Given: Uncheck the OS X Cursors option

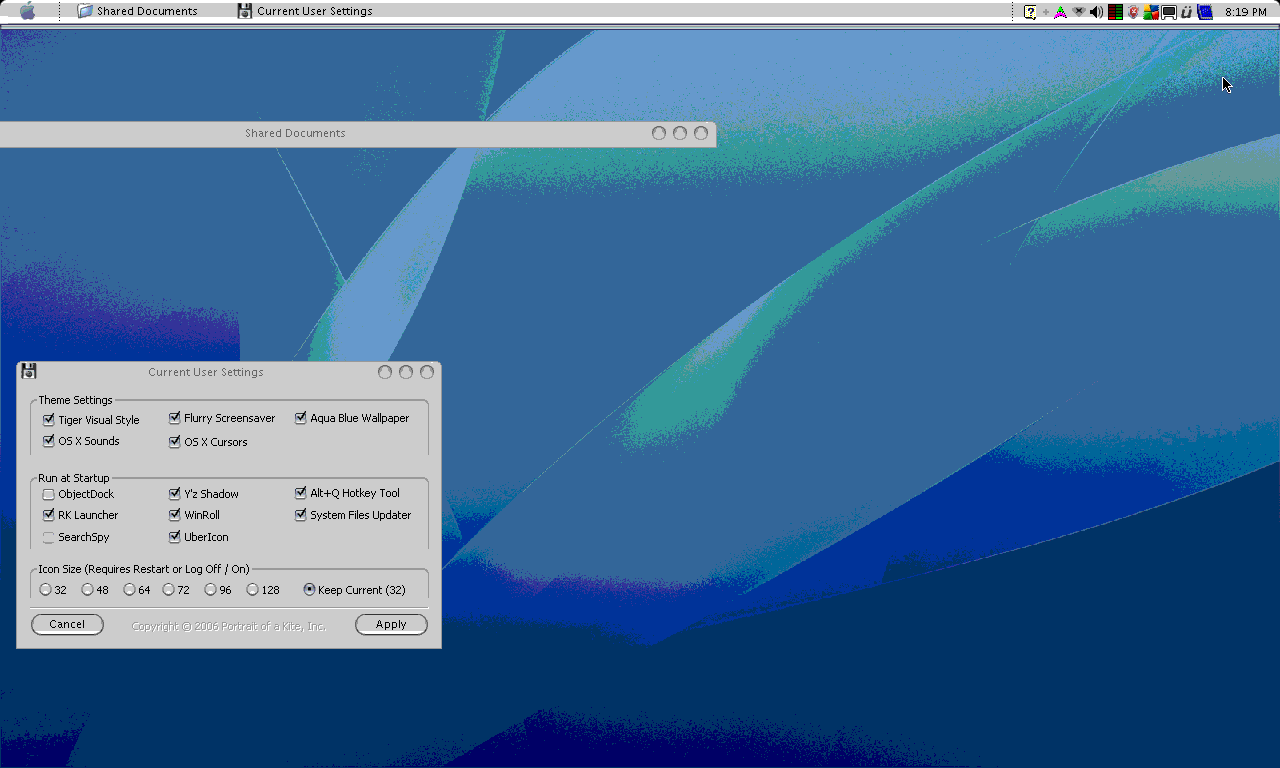Looking at the screenshot, I should tap(175, 442).
